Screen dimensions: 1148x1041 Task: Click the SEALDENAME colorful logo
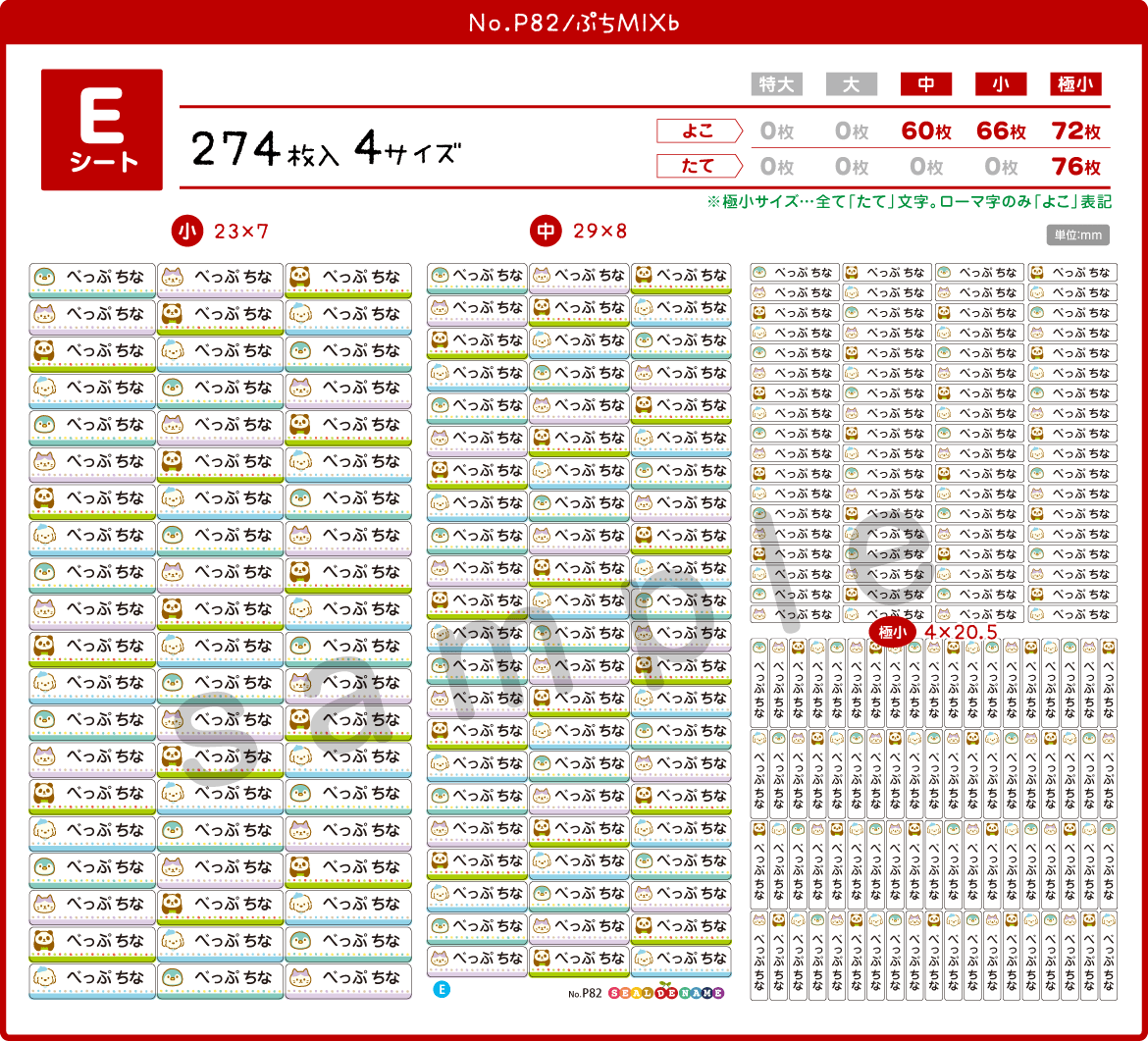666,992
